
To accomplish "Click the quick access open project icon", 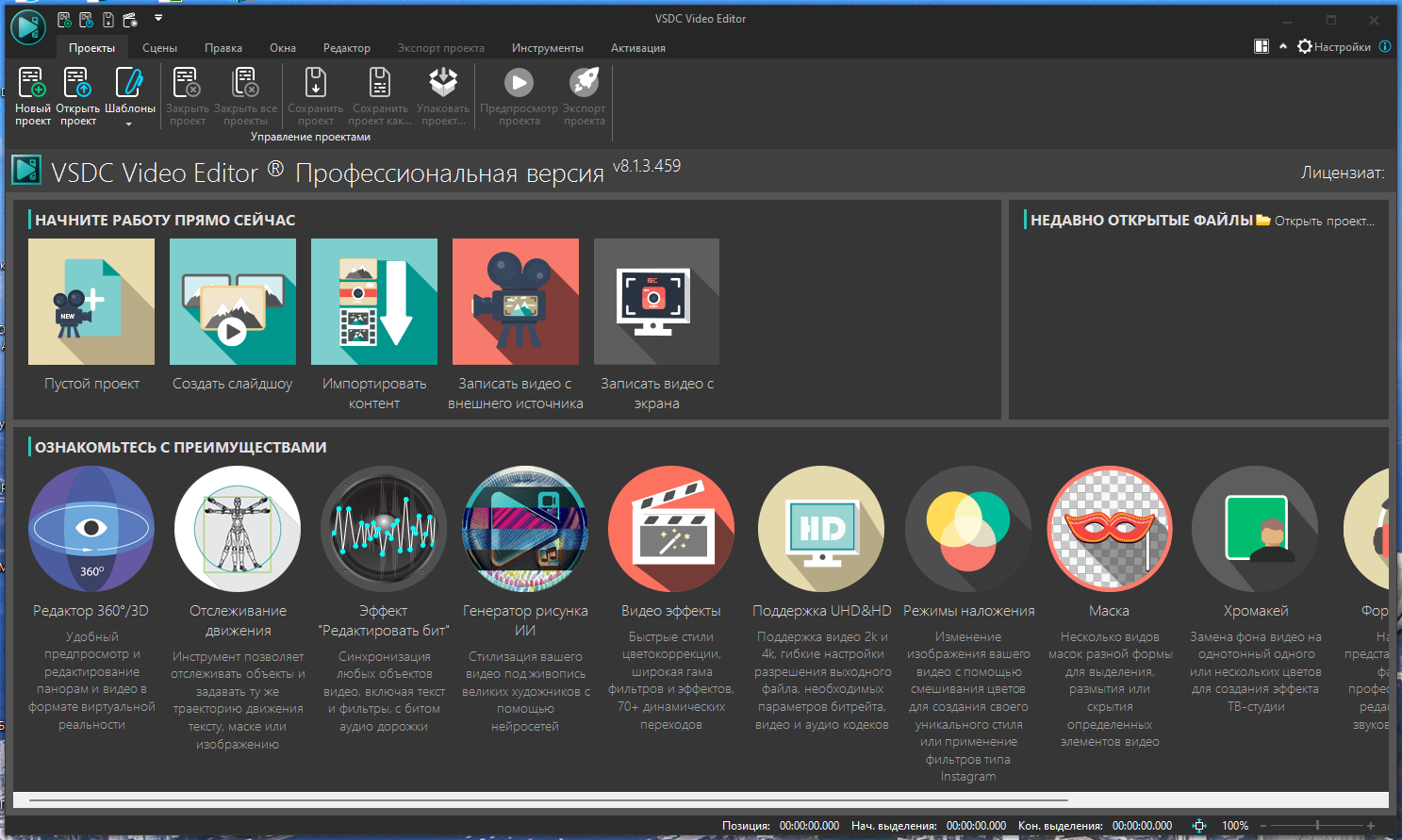I will 86,20.
